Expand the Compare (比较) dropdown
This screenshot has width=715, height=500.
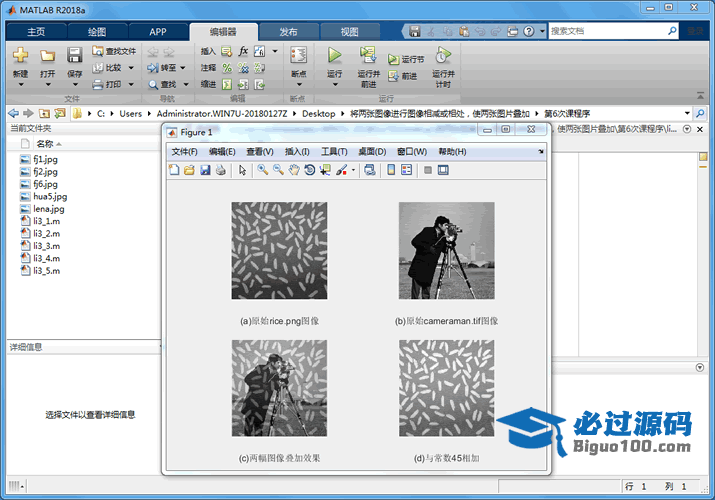click(x=130, y=68)
